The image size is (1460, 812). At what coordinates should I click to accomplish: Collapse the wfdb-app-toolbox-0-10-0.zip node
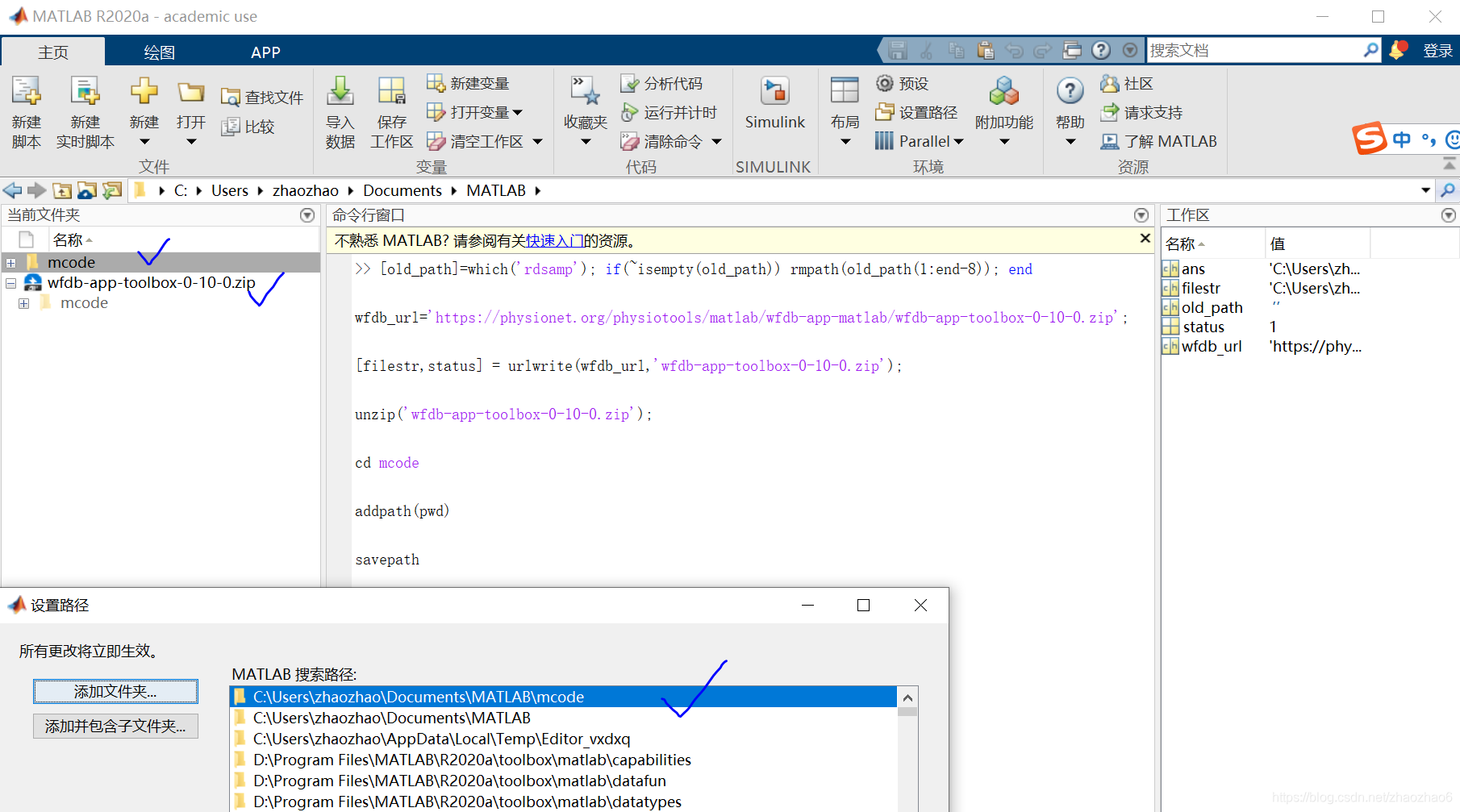(11, 282)
